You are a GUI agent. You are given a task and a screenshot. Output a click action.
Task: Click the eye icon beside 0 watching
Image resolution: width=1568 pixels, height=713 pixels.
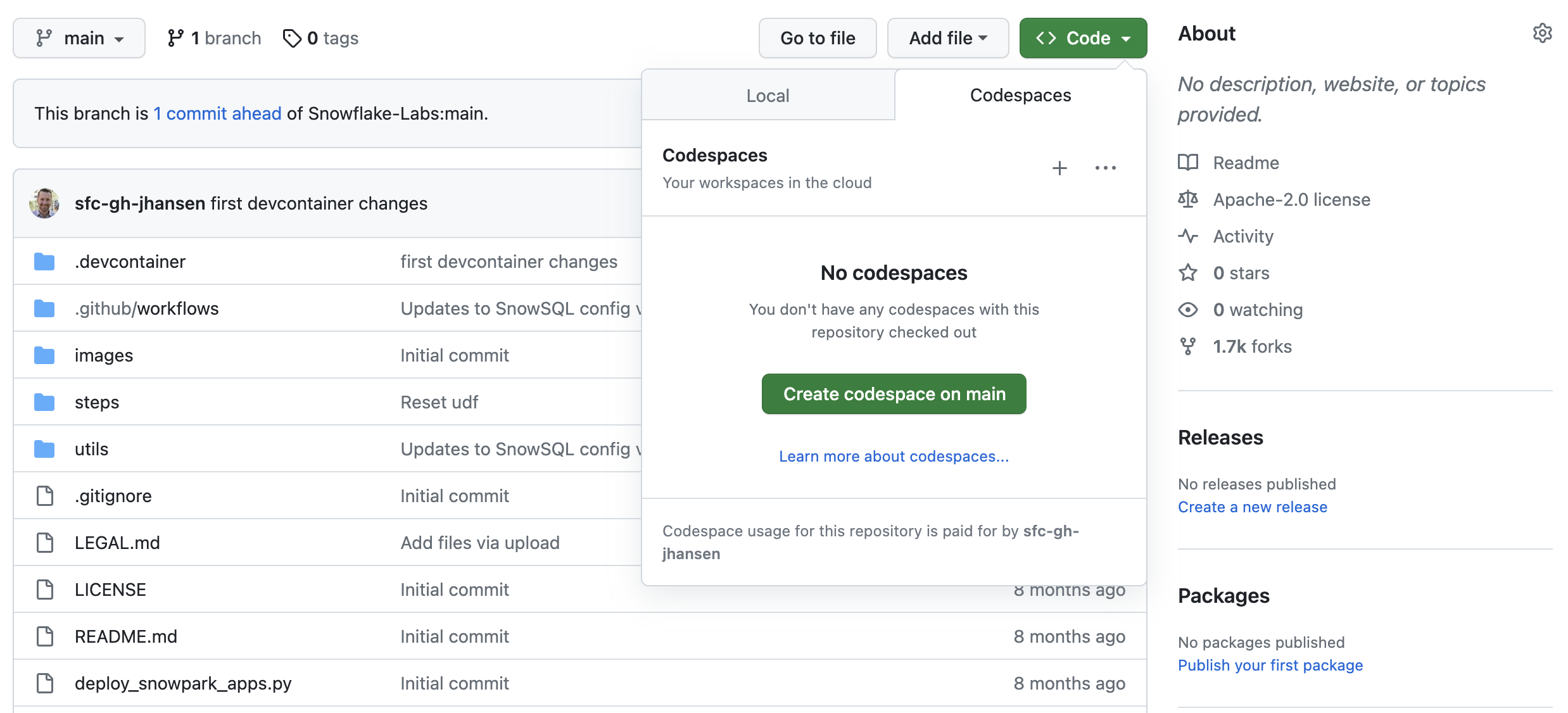(x=1190, y=310)
